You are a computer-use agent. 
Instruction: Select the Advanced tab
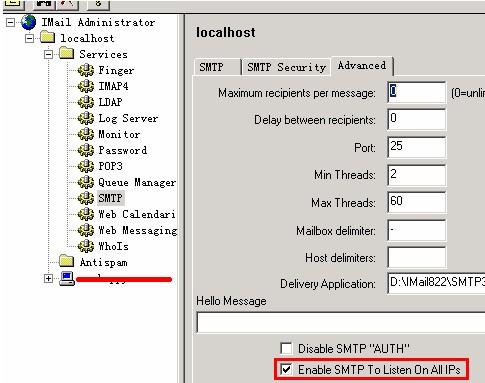point(362,65)
